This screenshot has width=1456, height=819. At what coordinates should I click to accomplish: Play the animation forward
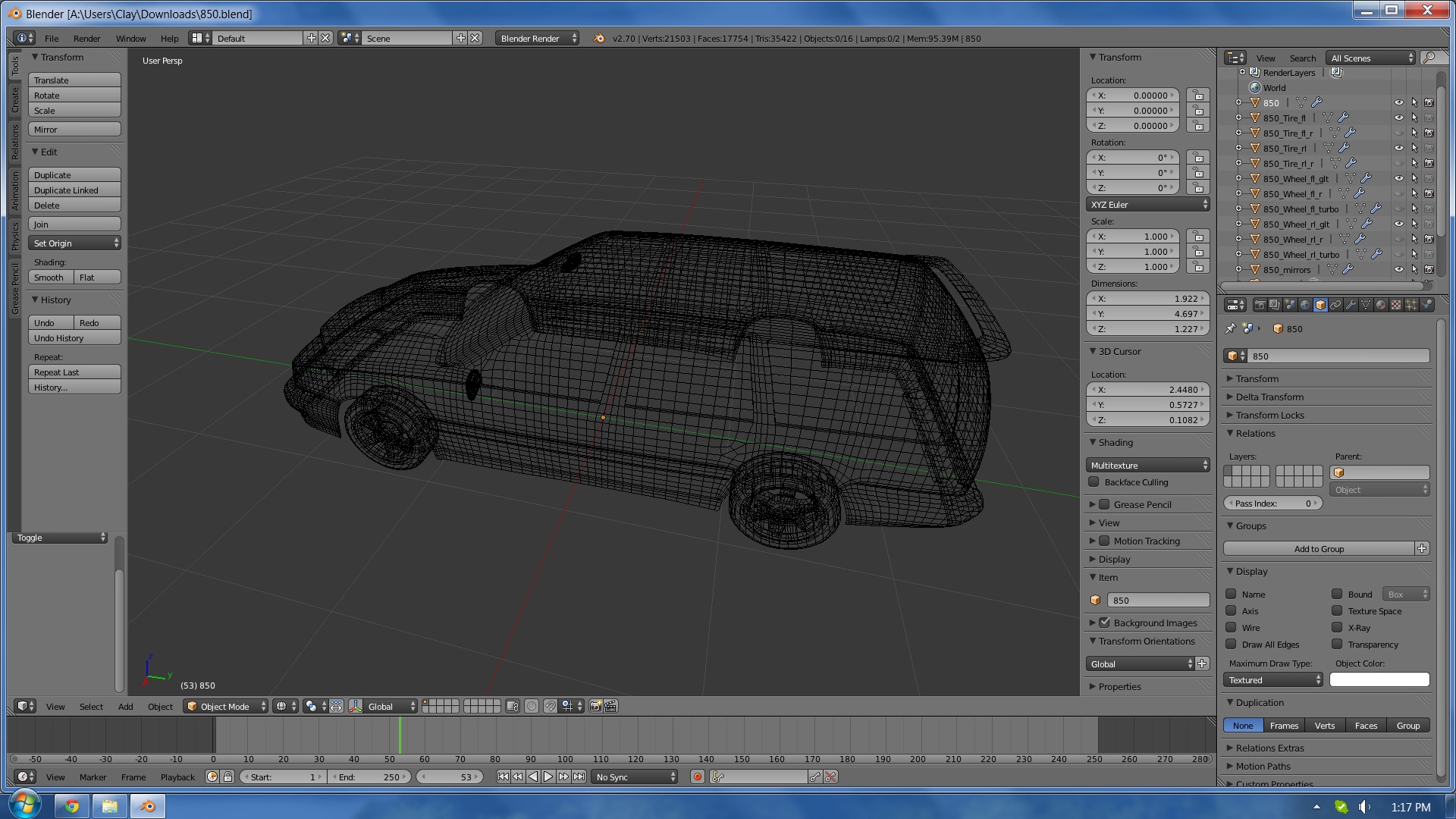coord(548,777)
